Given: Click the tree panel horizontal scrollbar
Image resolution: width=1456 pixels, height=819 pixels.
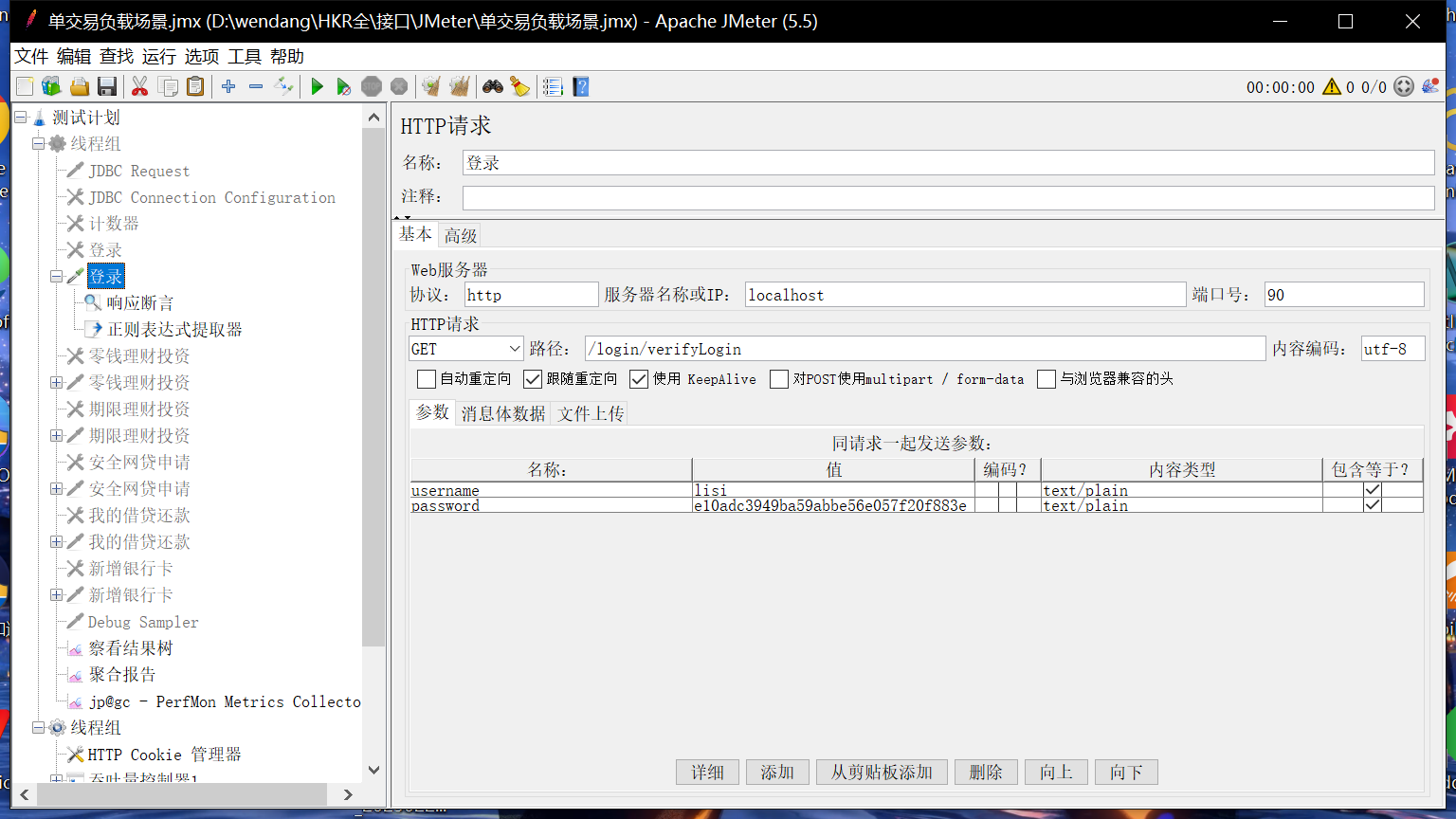Looking at the screenshot, I should click(x=180, y=793).
